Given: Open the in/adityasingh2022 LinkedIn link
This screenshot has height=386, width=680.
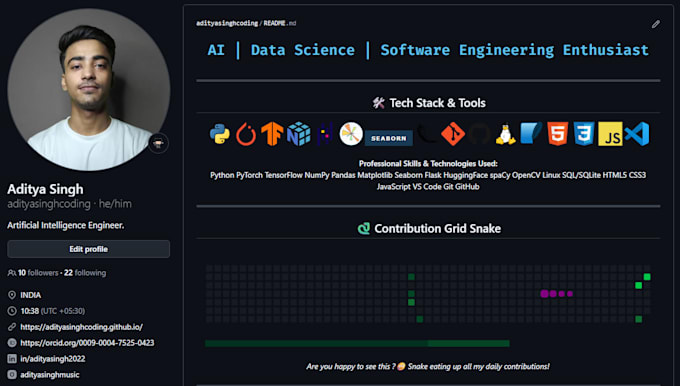Looking at the screenshot, I should pos(52,359).
